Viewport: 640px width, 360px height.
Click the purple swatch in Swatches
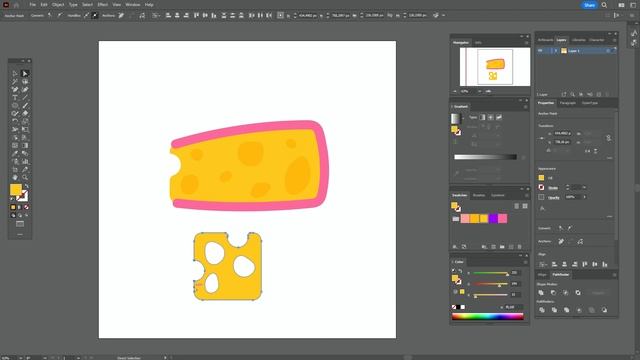click(493, 219)
